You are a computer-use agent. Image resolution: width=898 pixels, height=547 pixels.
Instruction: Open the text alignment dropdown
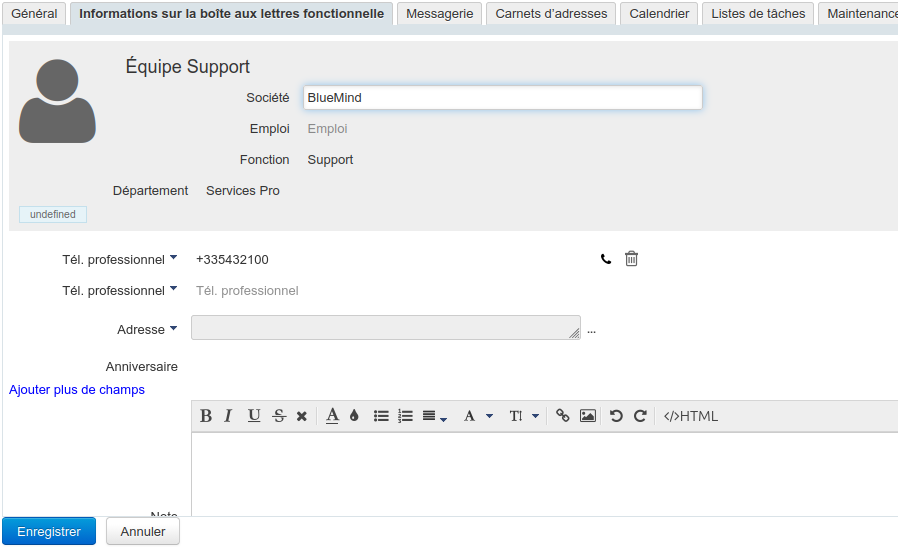coord(434,416)
